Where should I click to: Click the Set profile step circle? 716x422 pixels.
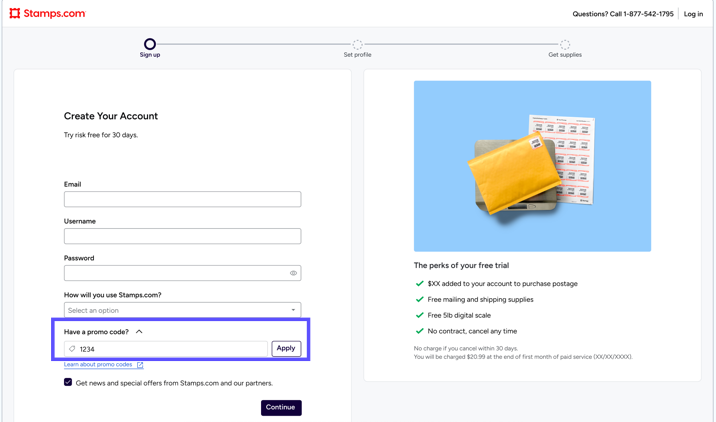pos(357,44)
